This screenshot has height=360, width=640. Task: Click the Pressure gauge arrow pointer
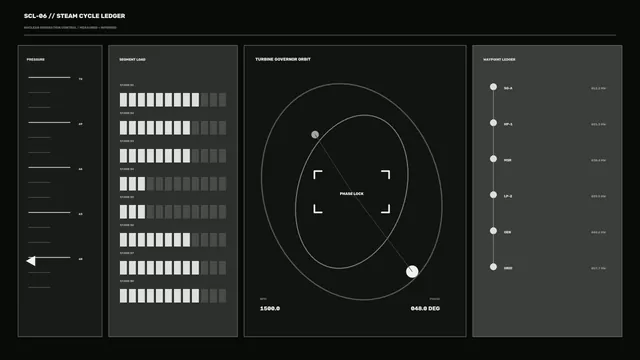[31, 261]
